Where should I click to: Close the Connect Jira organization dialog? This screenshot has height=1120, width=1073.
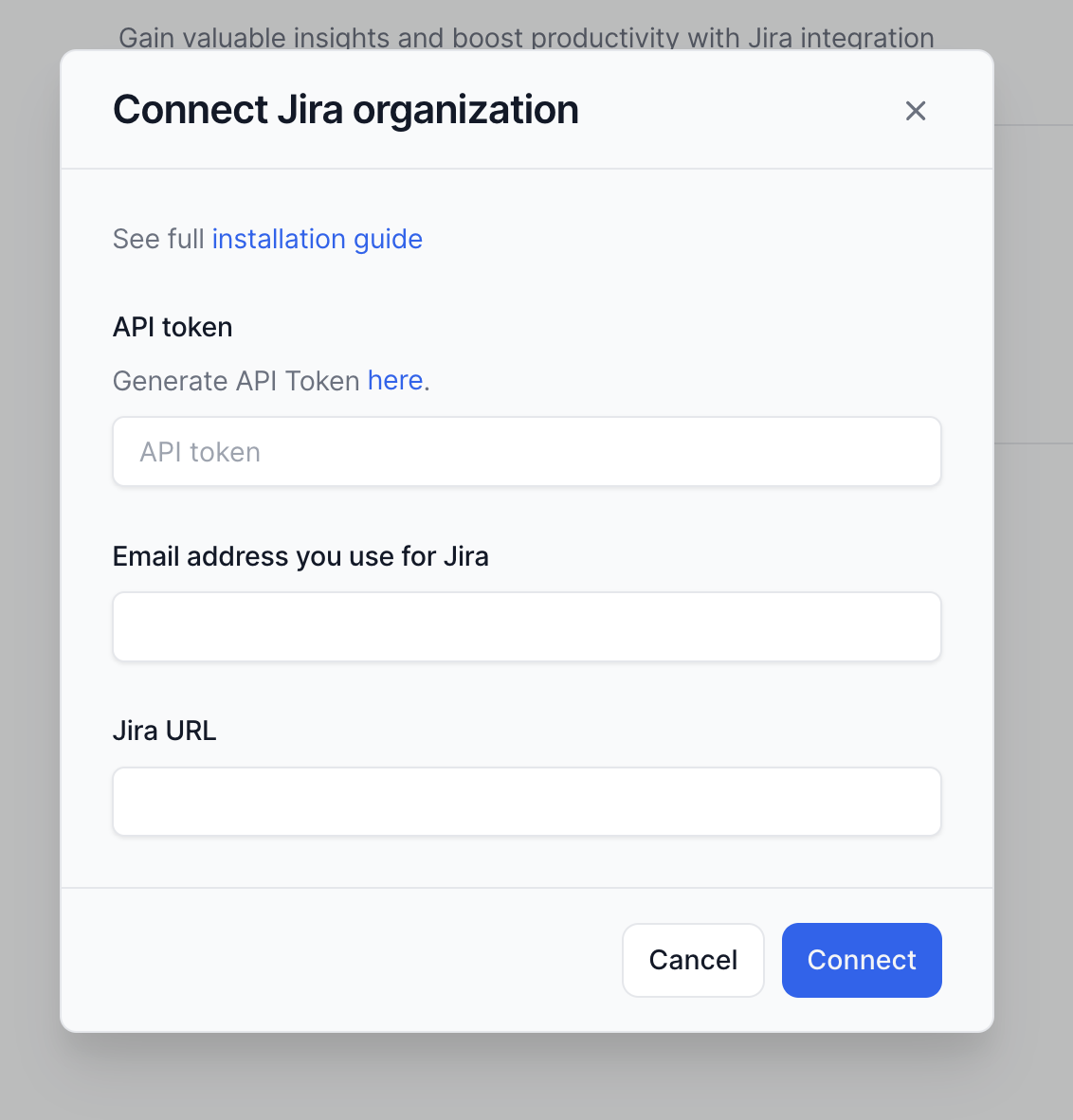coord(915,111)
